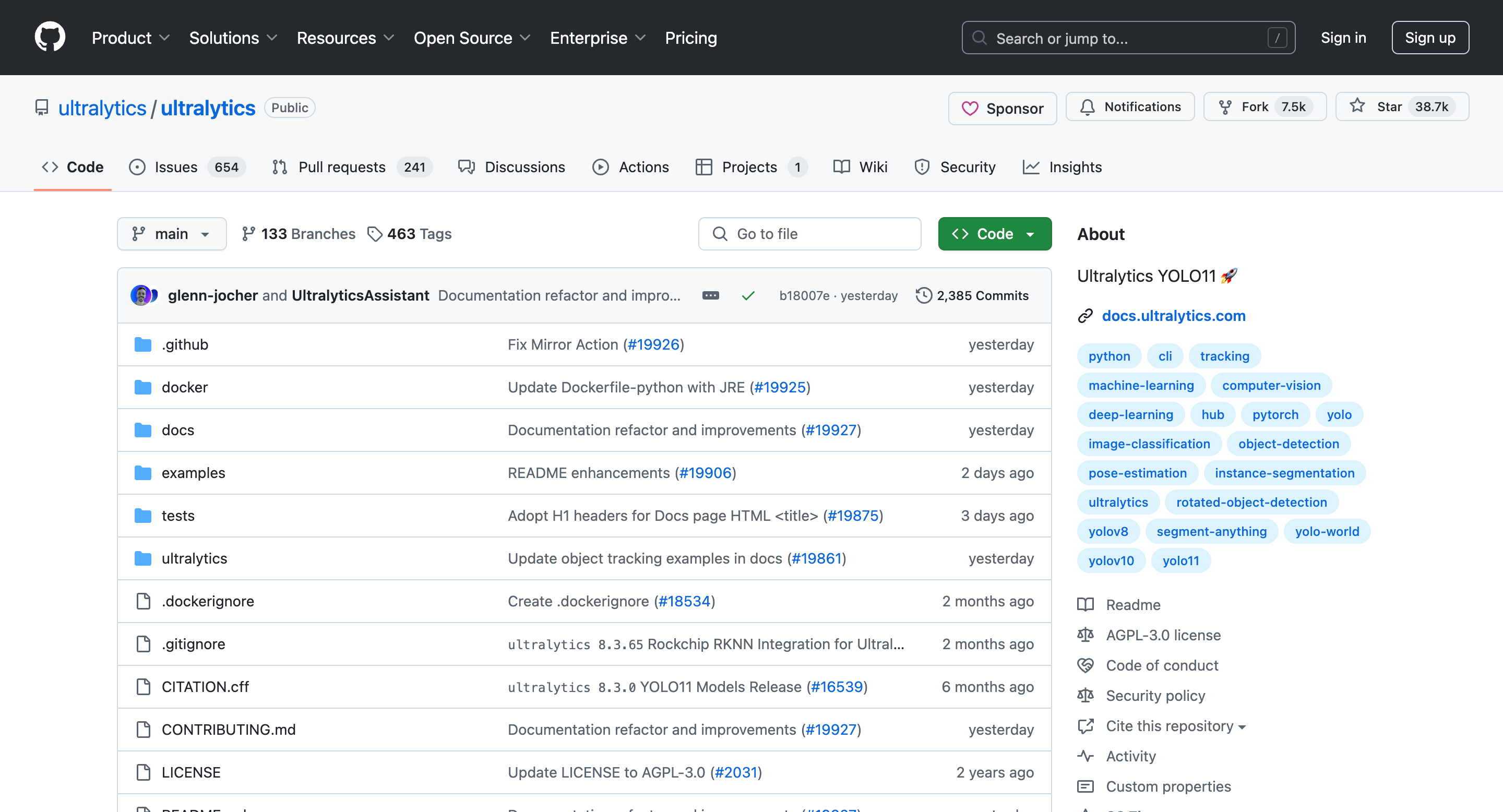Open docs.ultralytics.com link
Image resolution: width=1503 pixels, height=812 pixels.
(1173, 316)
